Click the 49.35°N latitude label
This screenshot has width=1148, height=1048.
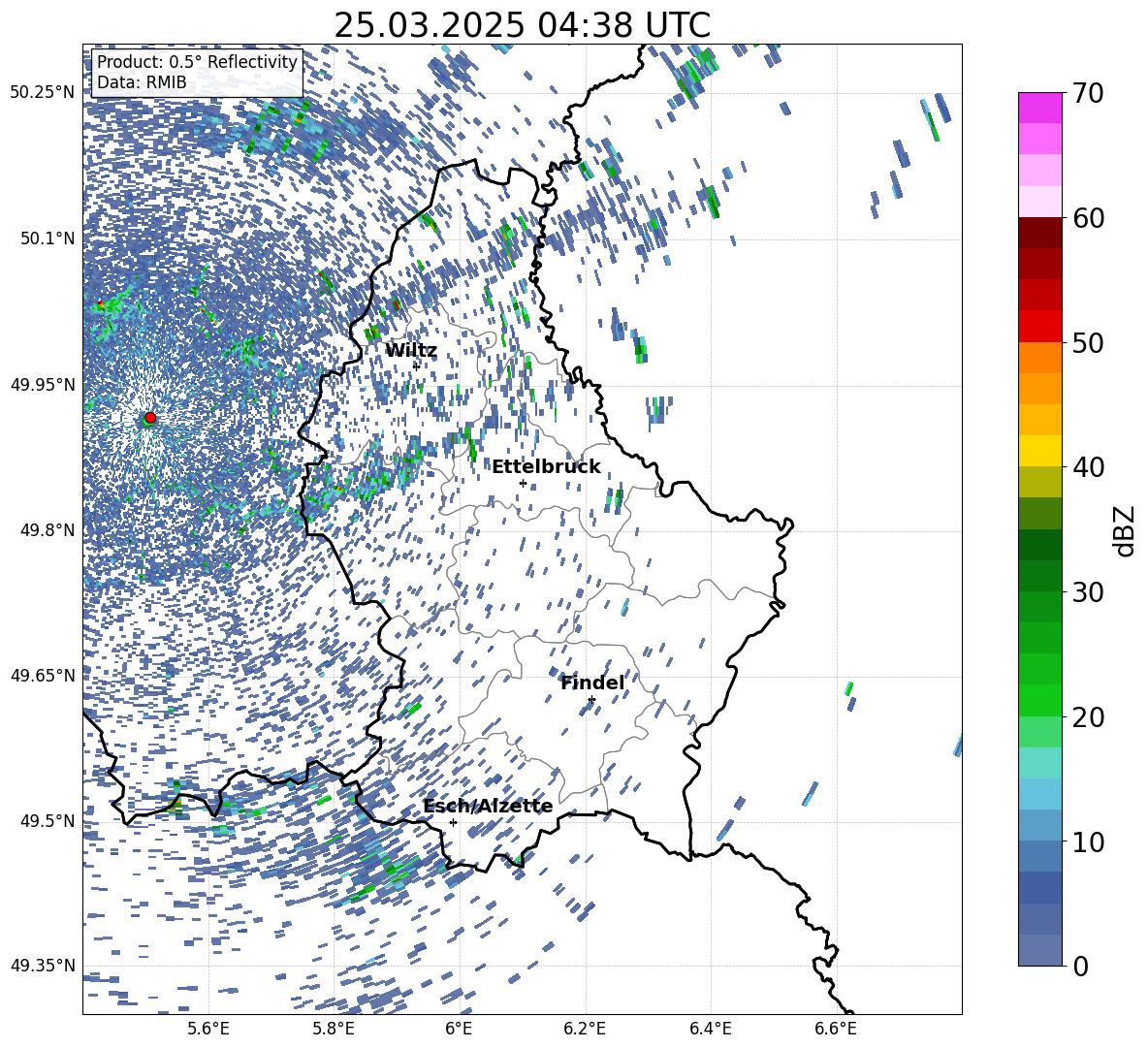43,966
